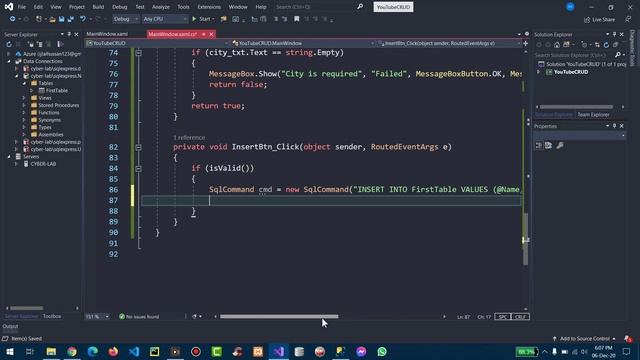Screen dimensions: 640x360
Task: Click the Navigate Backward toolbar icon
Action: click(x=13, y=19)
